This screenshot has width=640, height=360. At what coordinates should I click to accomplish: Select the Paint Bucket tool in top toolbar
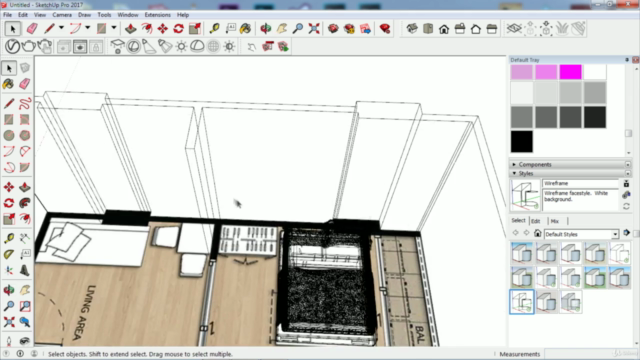[245, 29]
